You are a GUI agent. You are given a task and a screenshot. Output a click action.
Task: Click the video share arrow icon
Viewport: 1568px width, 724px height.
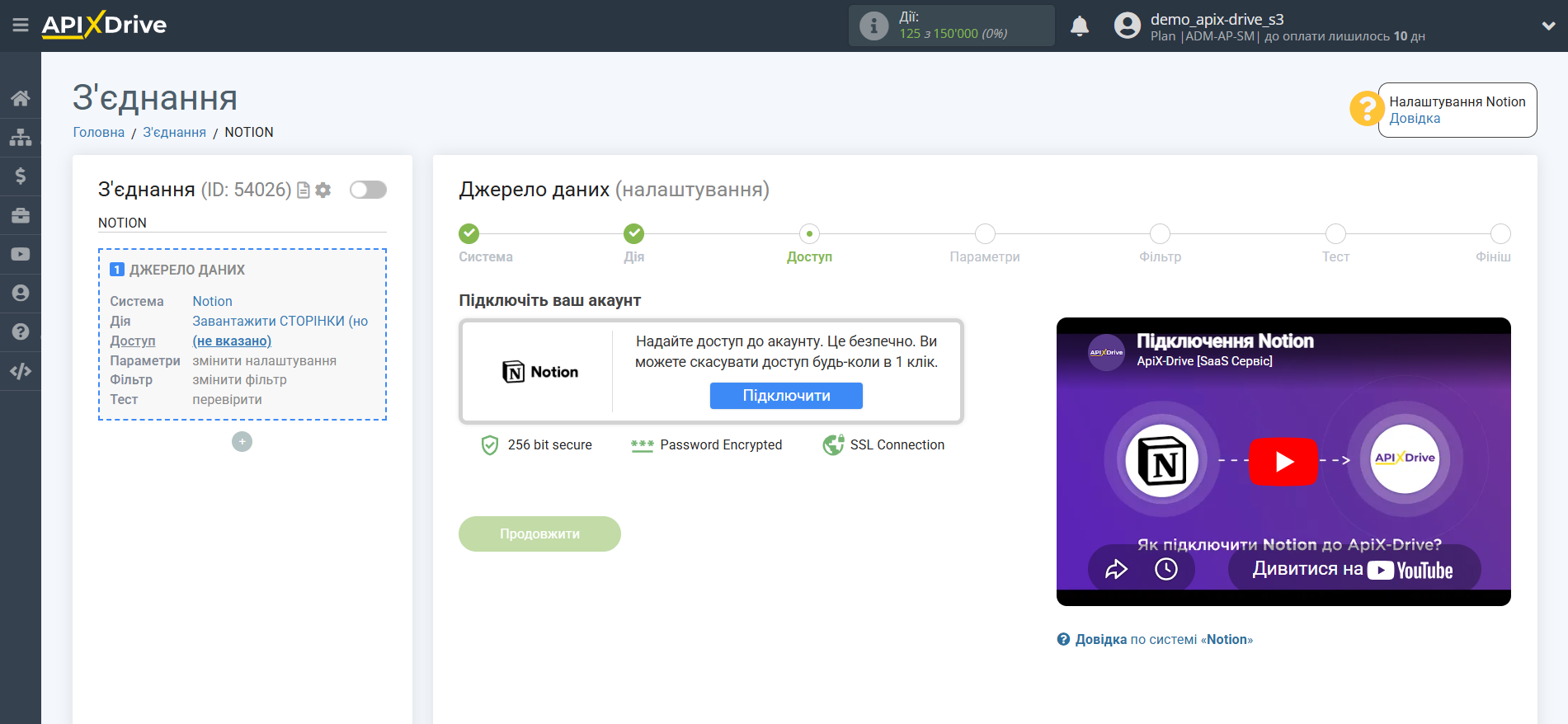[x=1116, y=569]
